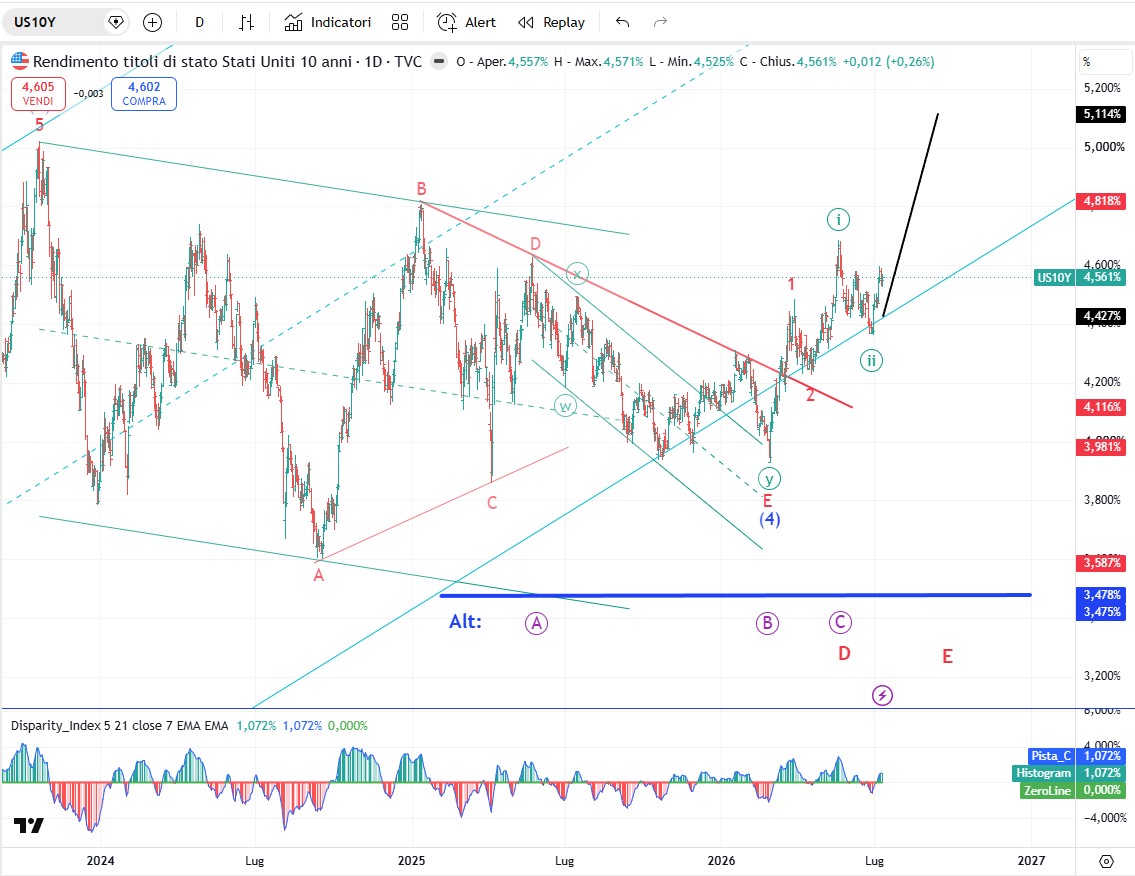Screen dimensions: 1135x876
Task: Click the 3,478% blue price label
Action: click(1102, 595)
